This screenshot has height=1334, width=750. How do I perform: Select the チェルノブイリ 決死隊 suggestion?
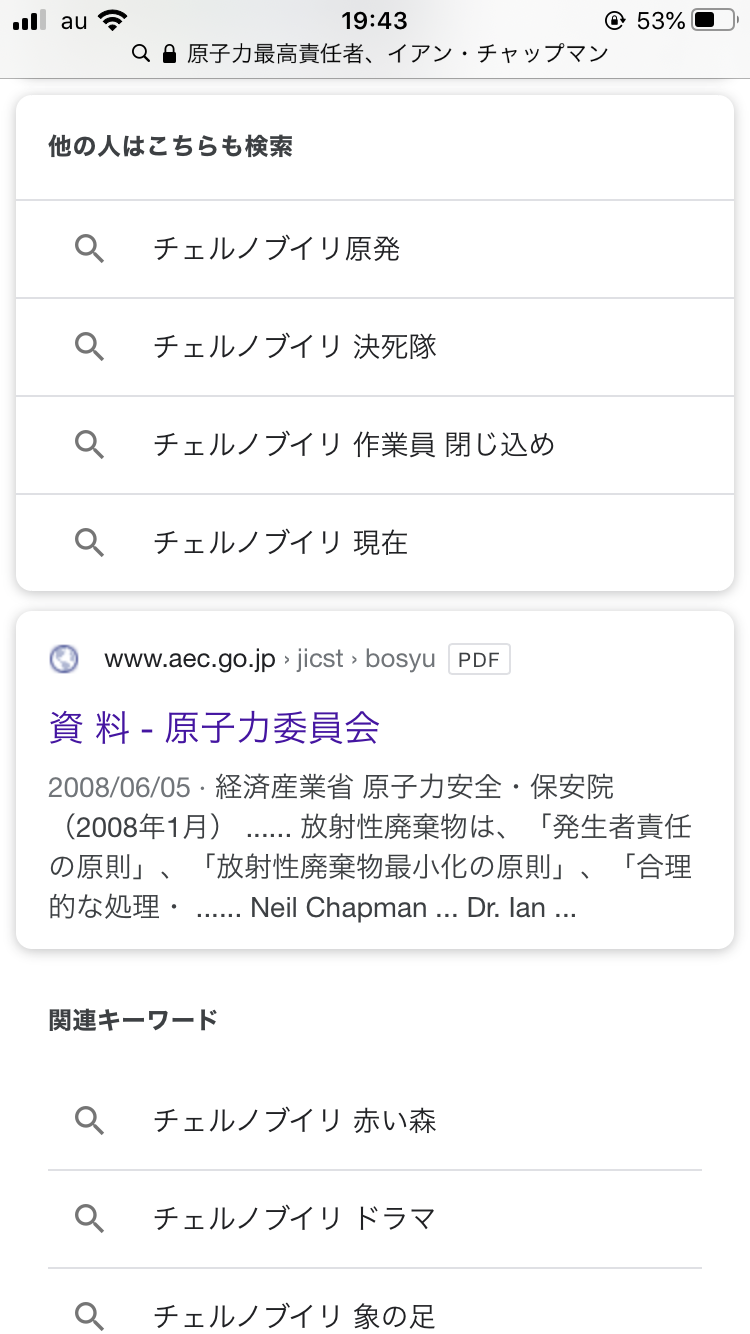[295, 347]
